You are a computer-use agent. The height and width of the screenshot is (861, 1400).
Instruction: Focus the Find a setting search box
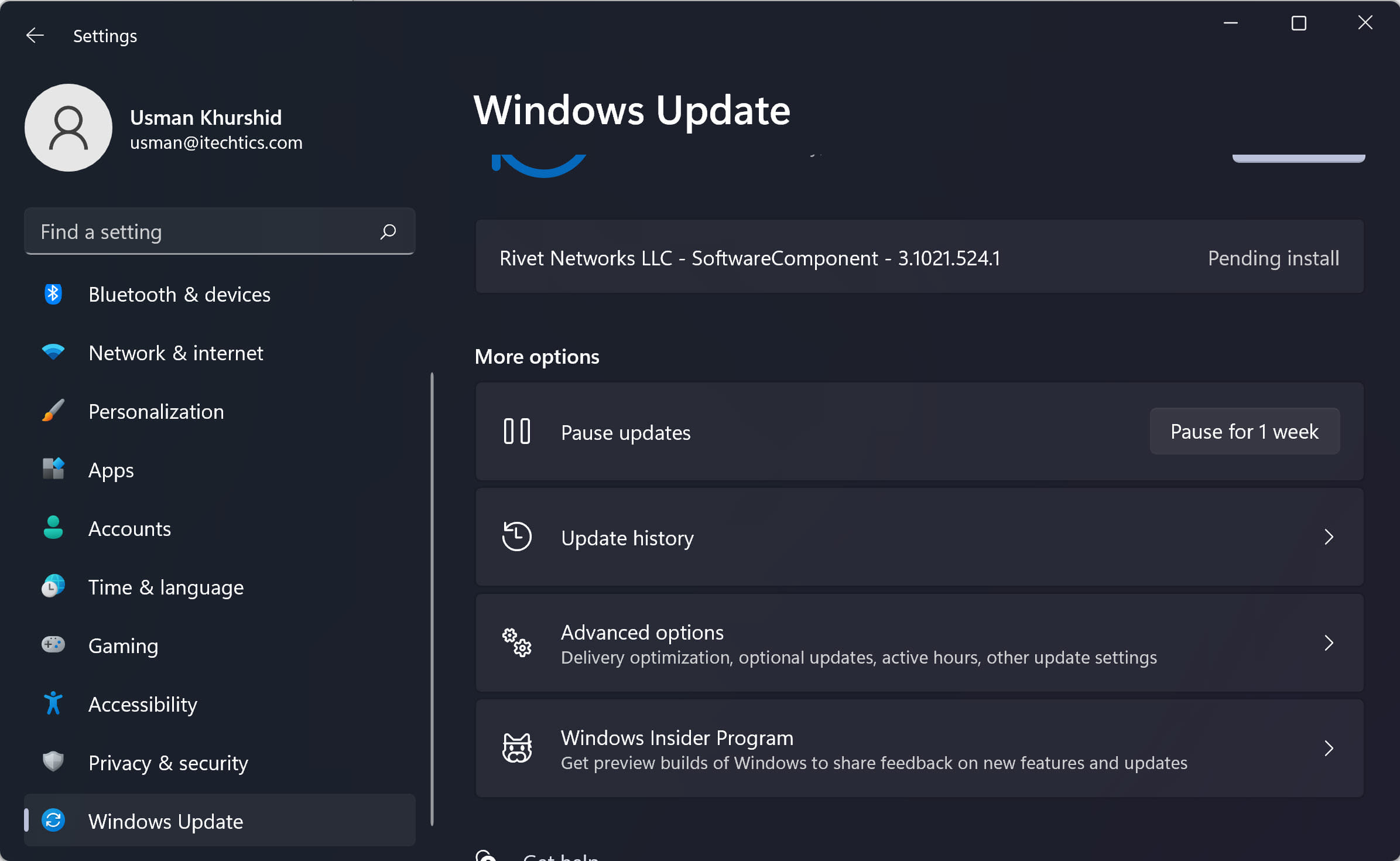click(x=220, y=231)
